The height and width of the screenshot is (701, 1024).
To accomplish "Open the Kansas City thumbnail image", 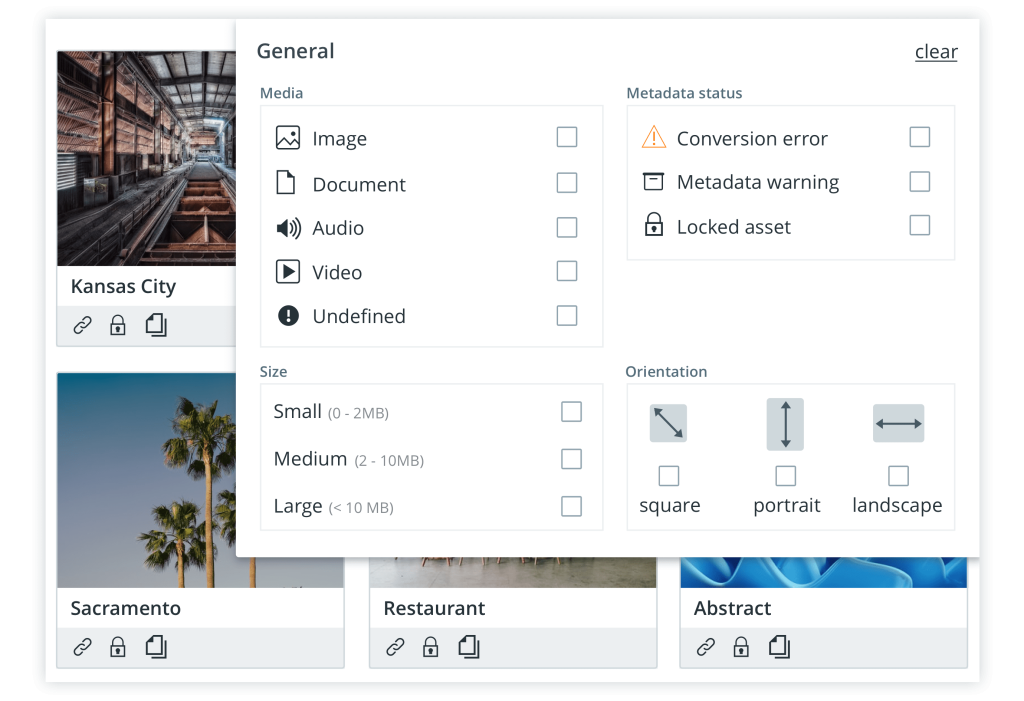I will point(146,158).
